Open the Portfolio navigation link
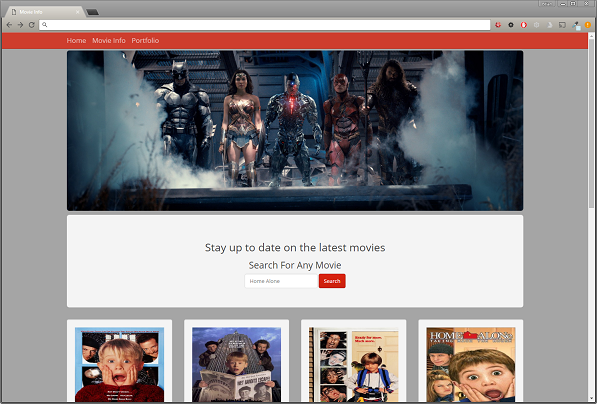 point(145,40)
